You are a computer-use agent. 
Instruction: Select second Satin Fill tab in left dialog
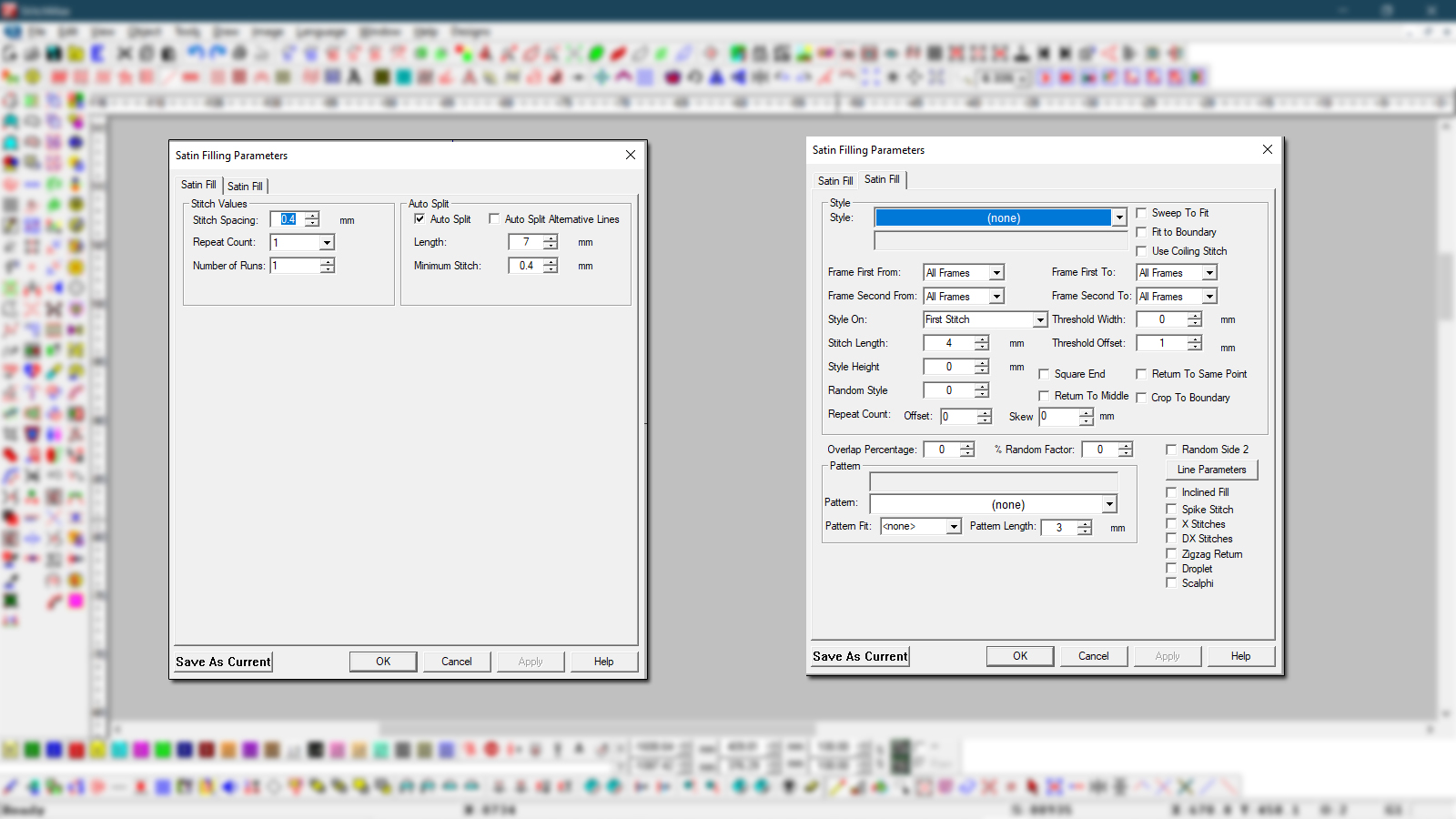click(245, 187)
